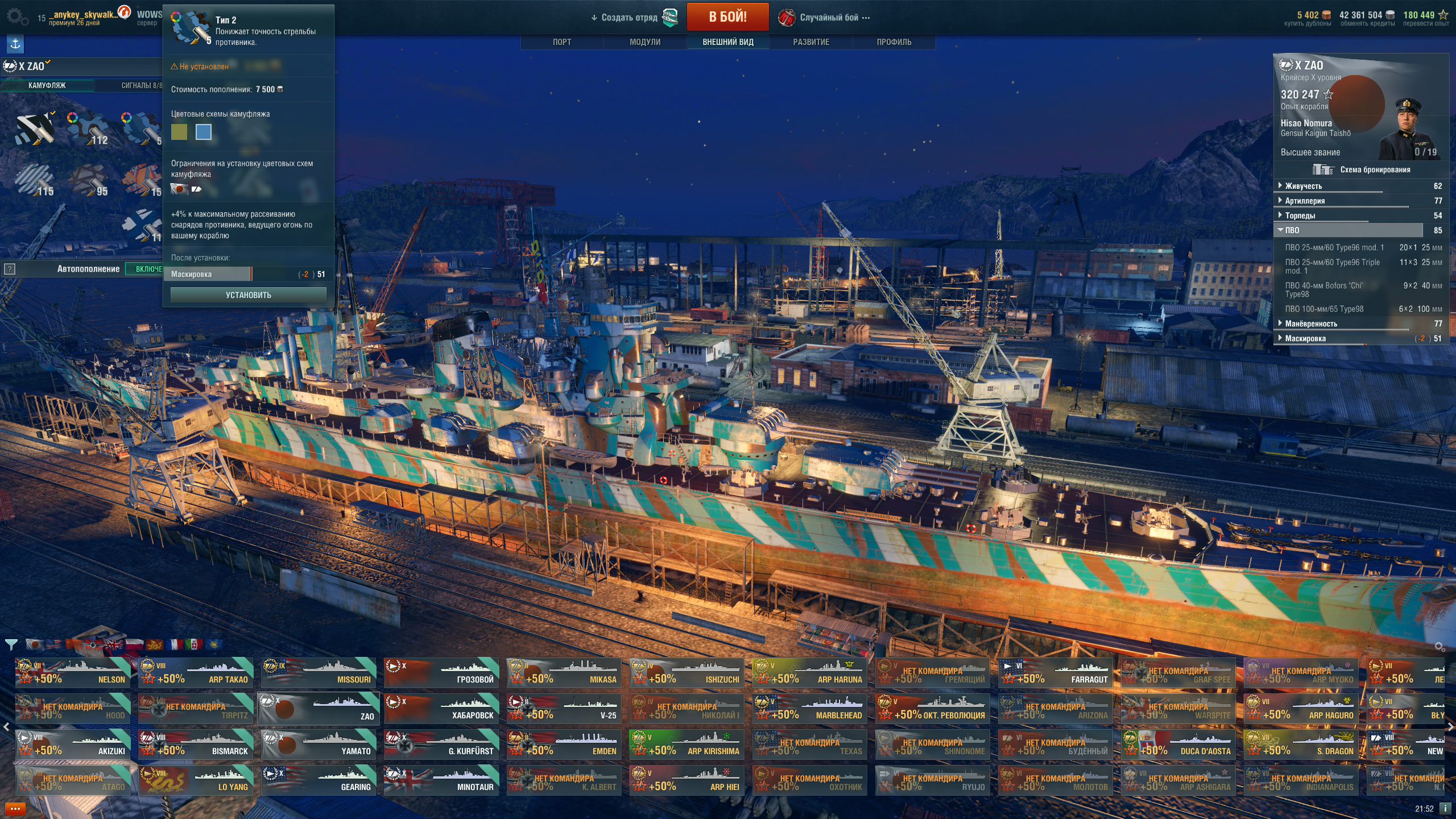Collapse the ПВО stats section
1456x819 pixels.
pyautogui.click(x=1360, y=230)
